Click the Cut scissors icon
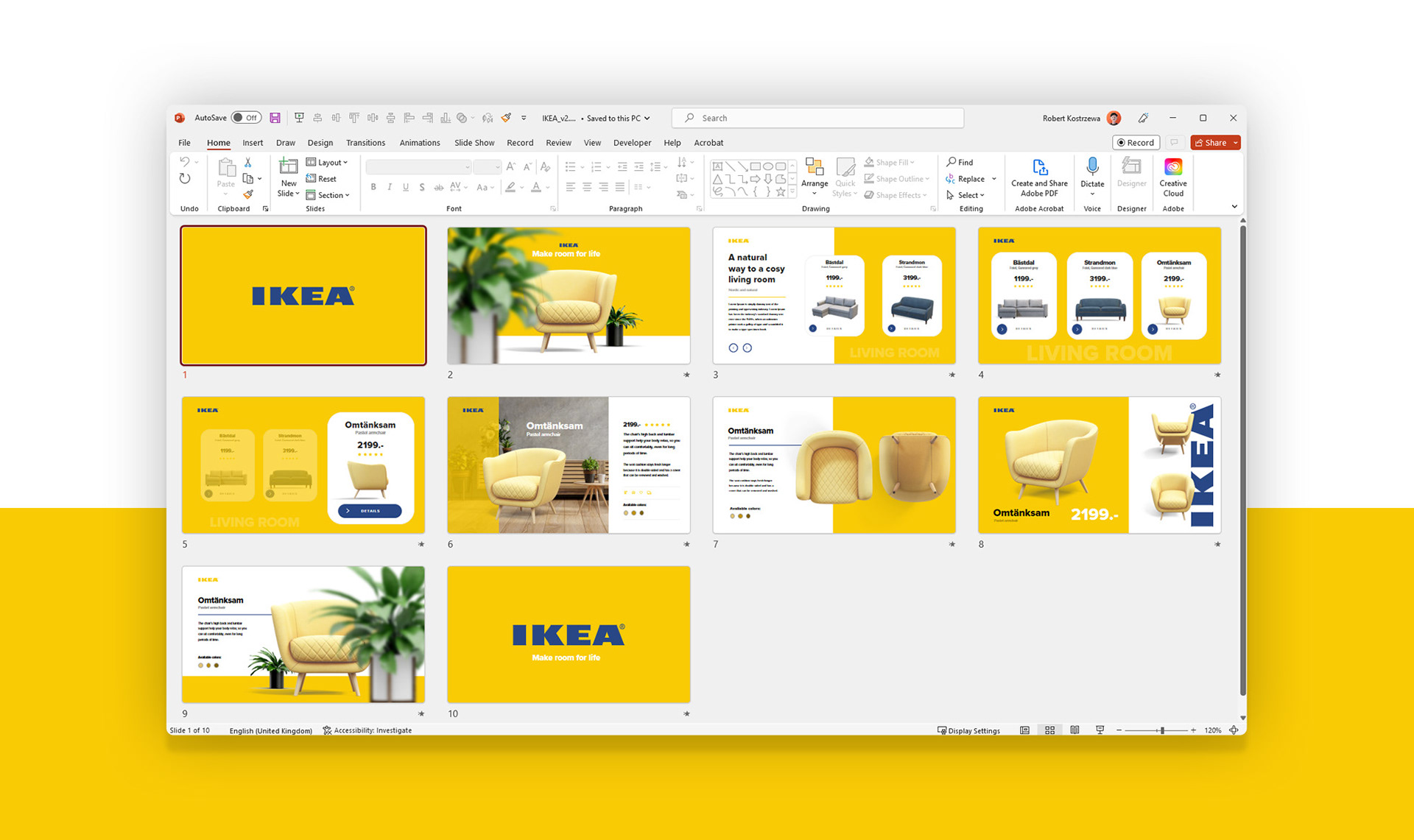1414x840 pixels. click(248, 162)
